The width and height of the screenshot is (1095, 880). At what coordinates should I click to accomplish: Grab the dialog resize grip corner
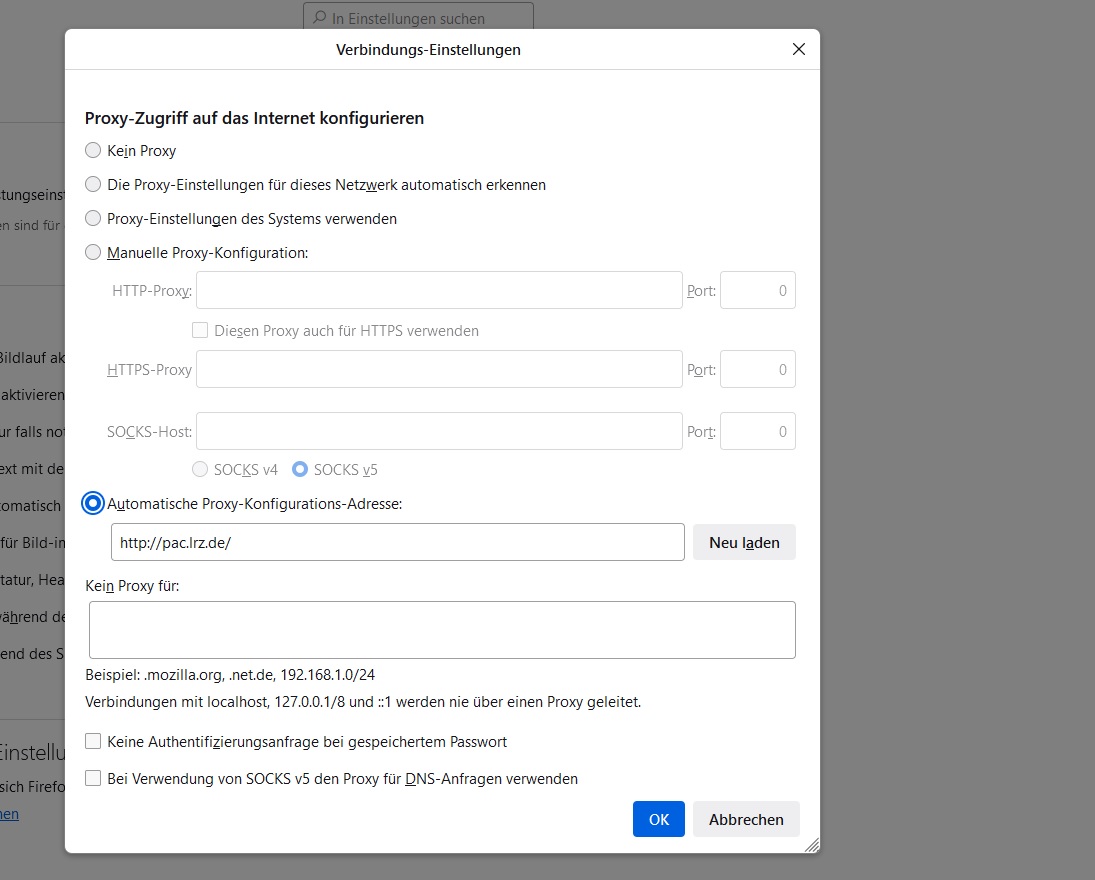(x=812, y=845)
